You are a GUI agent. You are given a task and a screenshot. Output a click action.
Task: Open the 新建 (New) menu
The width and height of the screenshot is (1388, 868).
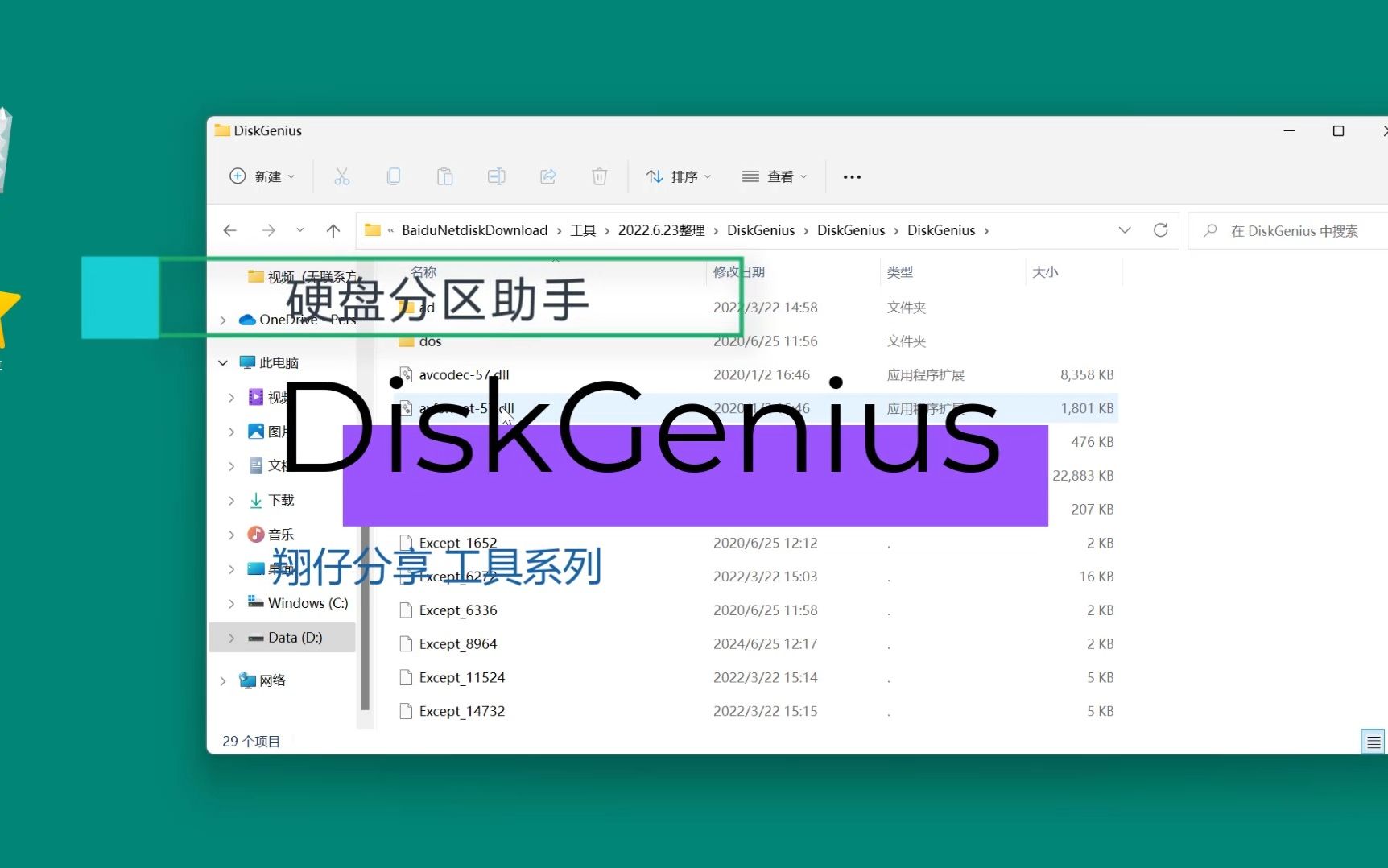click(x=262, y=176)
